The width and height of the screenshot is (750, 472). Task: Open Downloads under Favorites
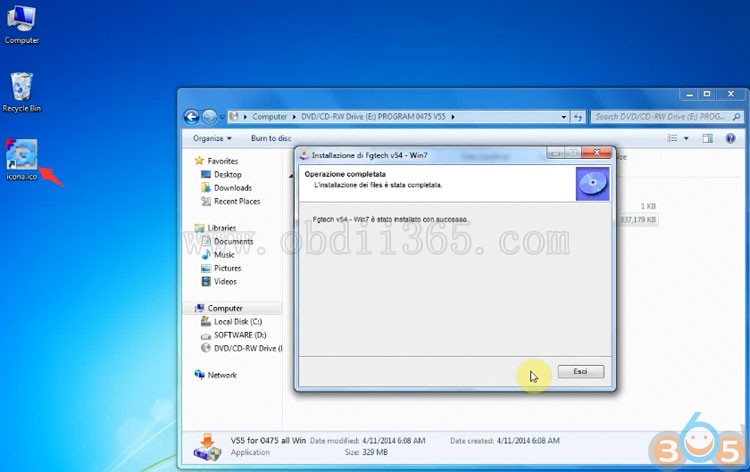click(233, 188)
